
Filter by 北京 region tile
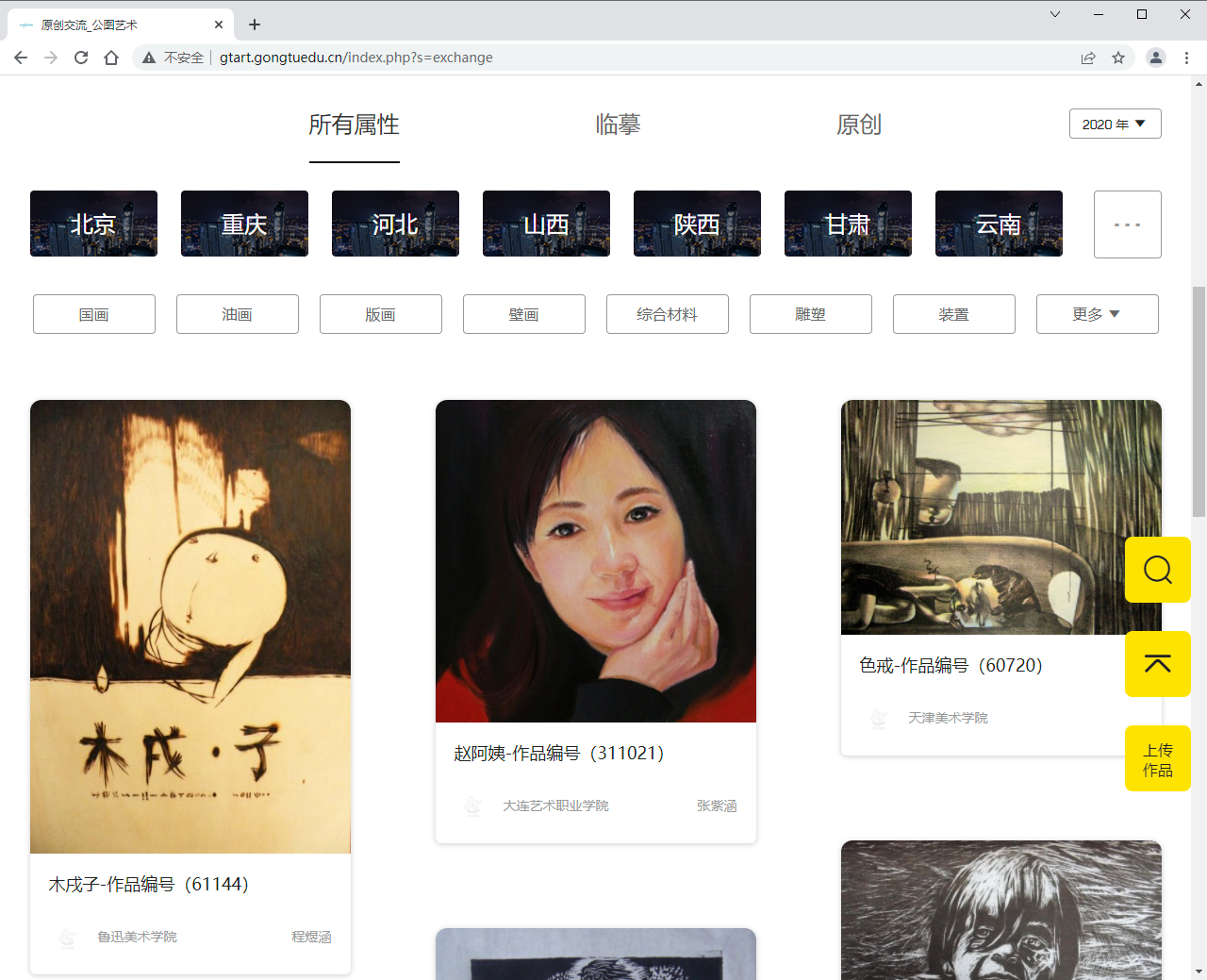pos(93,224)
